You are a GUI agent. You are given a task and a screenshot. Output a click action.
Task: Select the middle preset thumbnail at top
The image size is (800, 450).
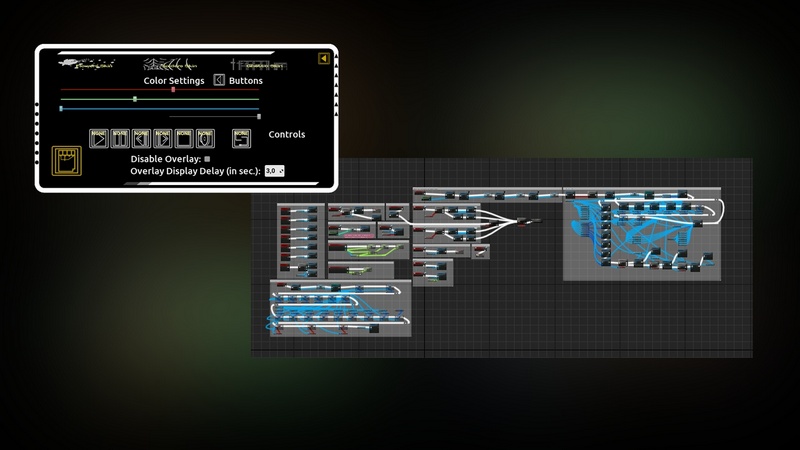171,63
